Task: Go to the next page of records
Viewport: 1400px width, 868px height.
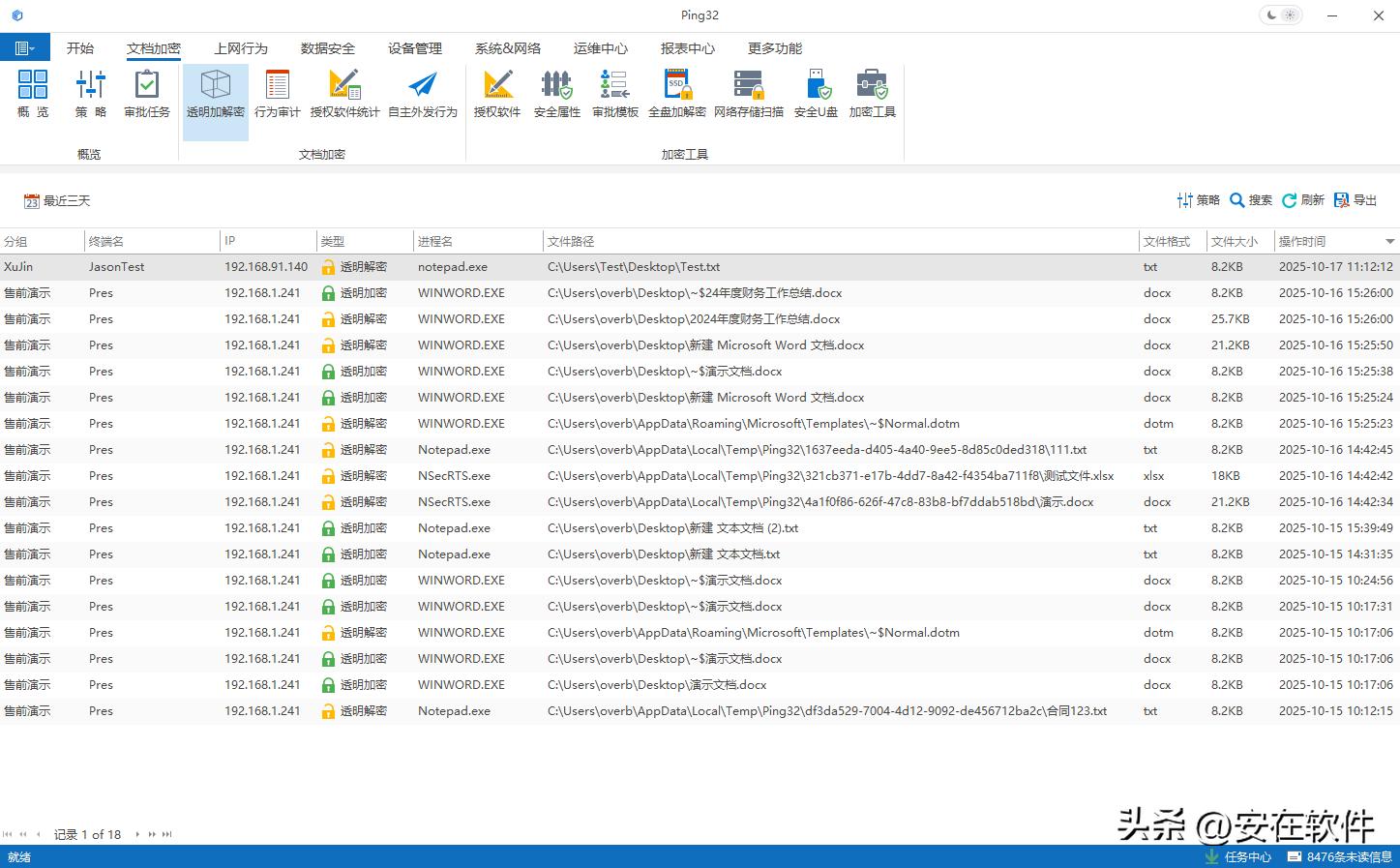Action: [152, 834]
